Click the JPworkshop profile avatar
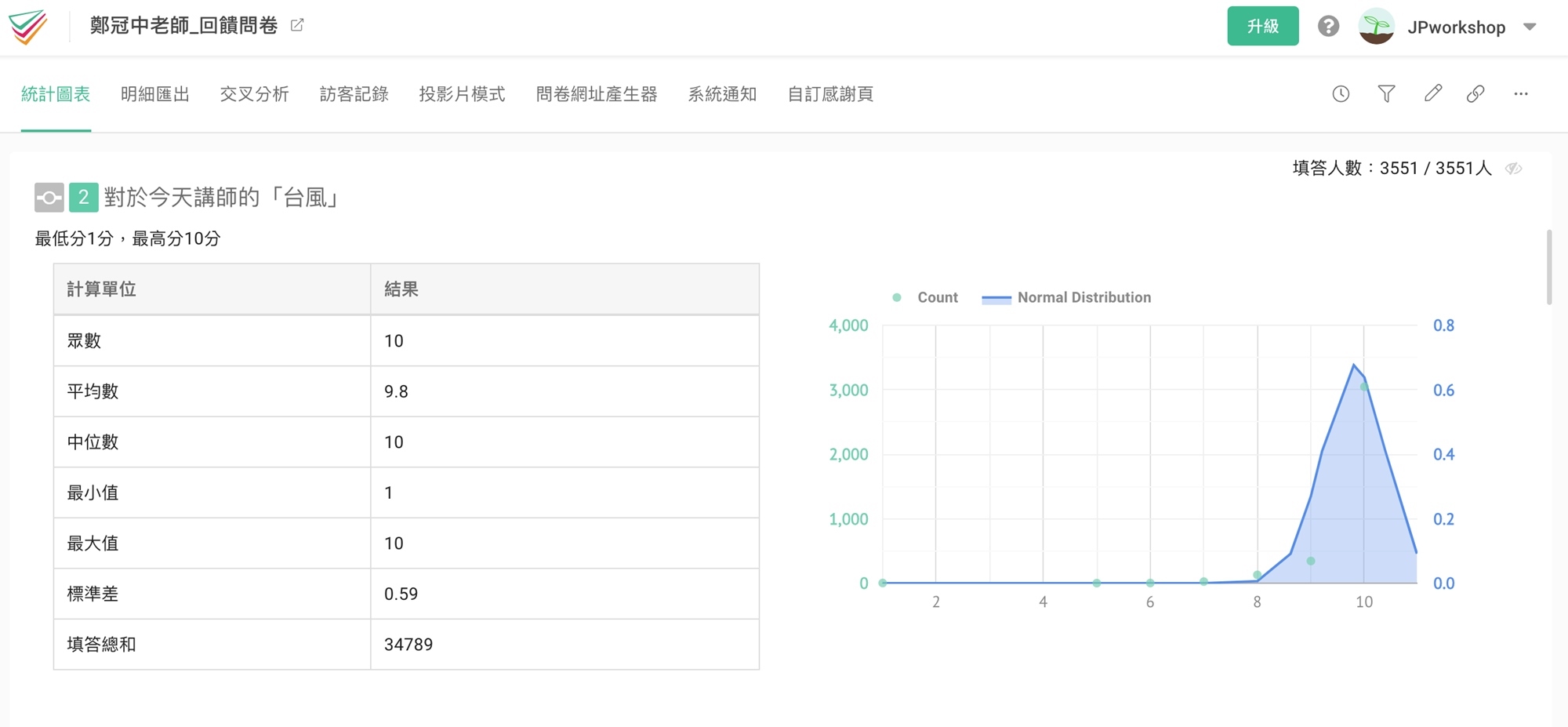The height and width of the screenshot is (727, 1568). (1375, 26)
